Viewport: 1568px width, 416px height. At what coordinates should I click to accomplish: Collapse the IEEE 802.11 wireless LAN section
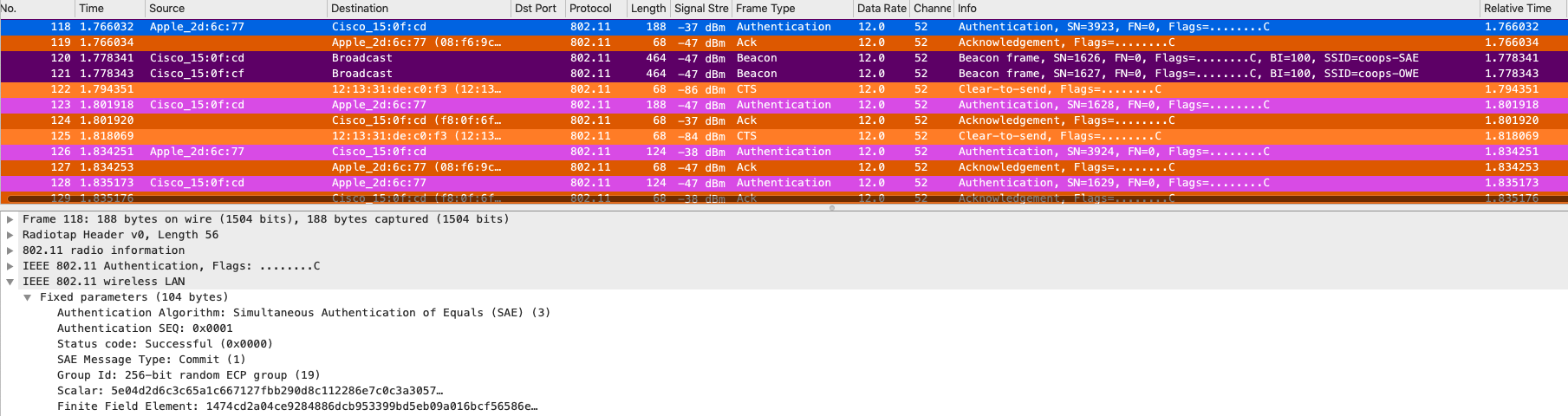click(x=10, y=282)
